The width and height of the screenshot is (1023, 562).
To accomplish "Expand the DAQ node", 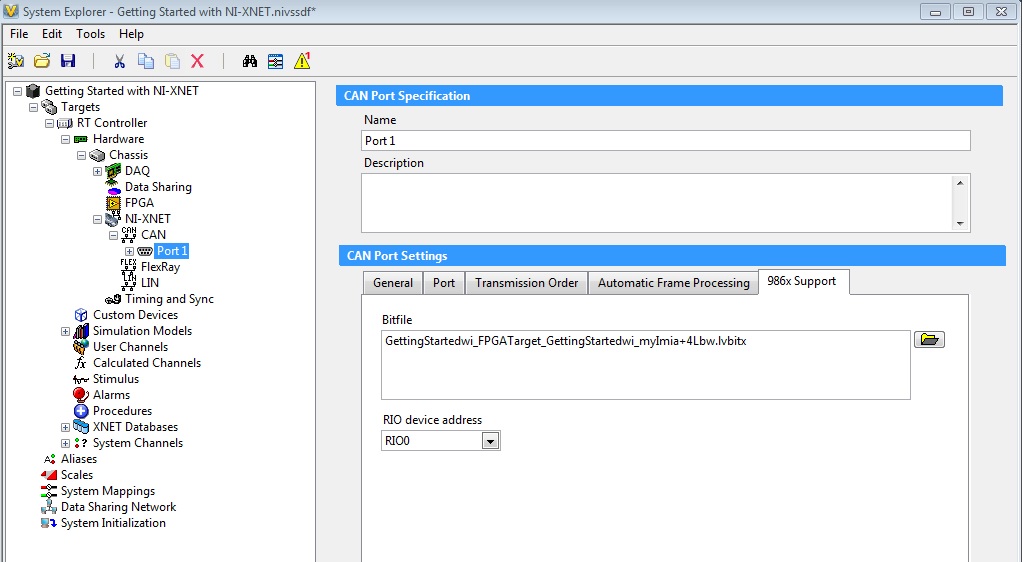I will click(97, 171).
